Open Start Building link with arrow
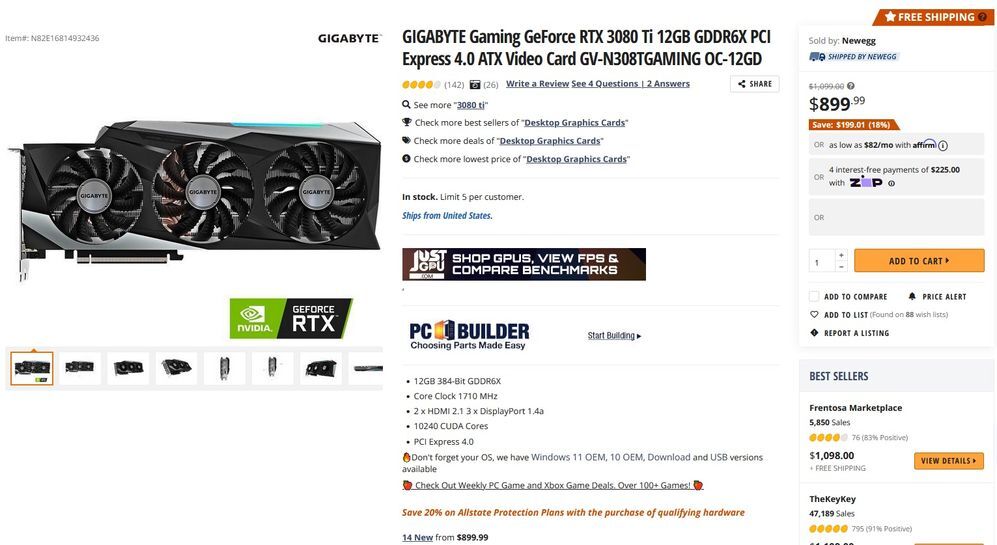The image size is (997, 545). [614, 336]
